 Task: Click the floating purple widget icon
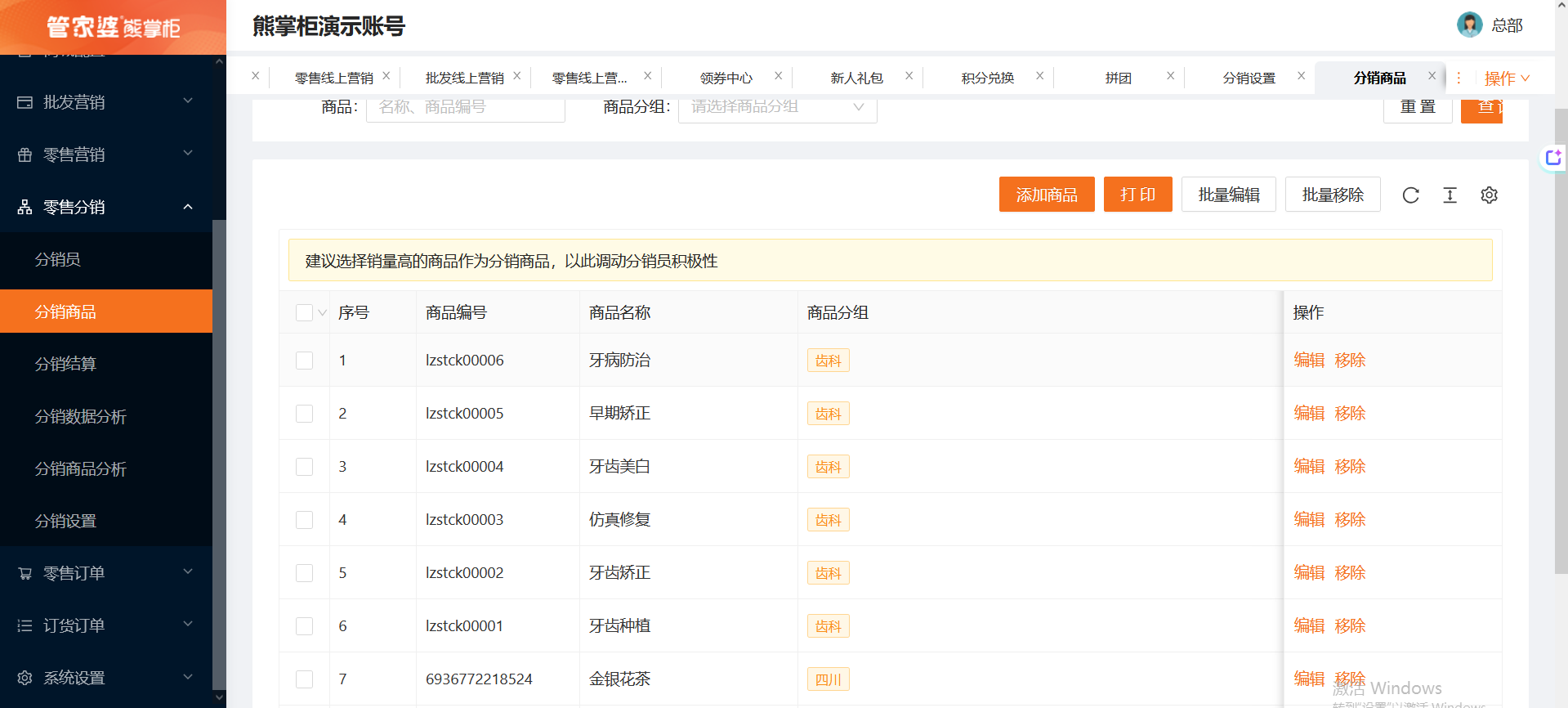point(1552,158)
